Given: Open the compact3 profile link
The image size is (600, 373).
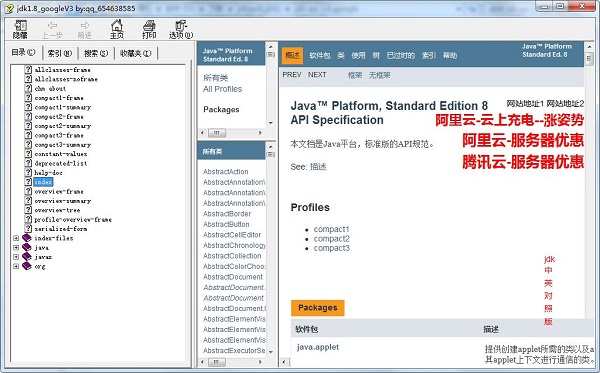Looking at the screenshot, I should coord(331,248).
